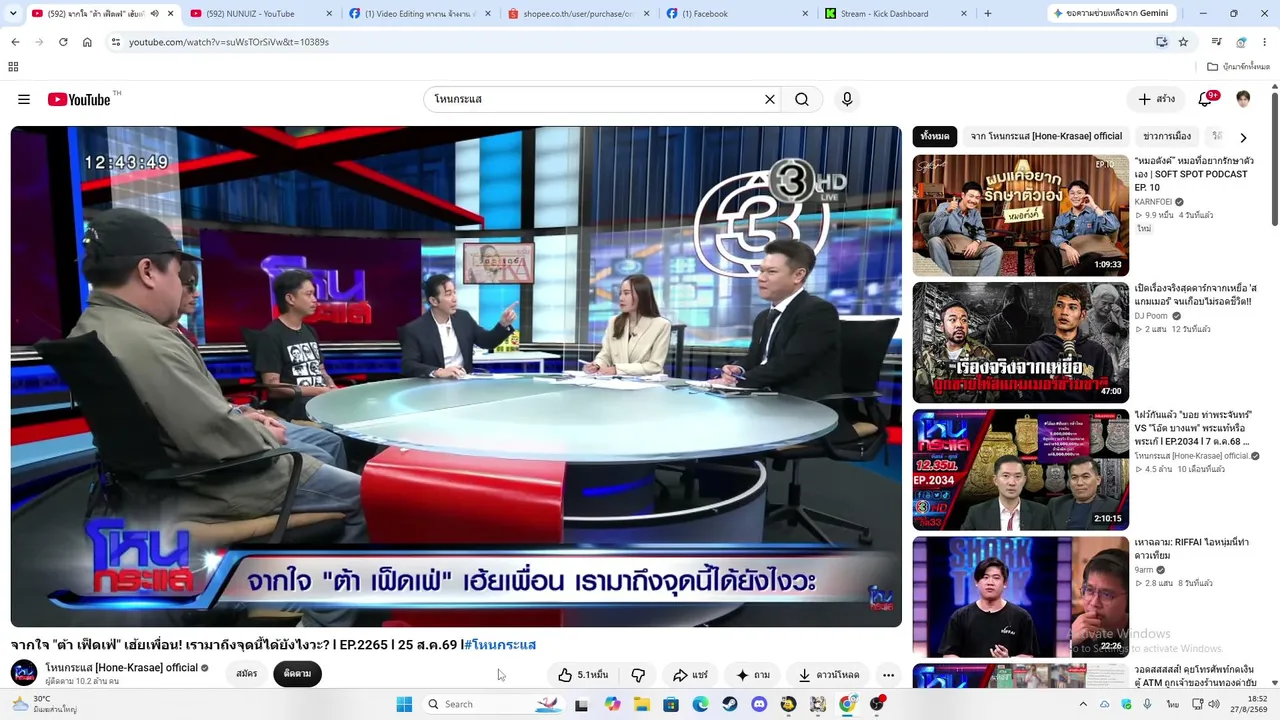Click the สร้าง create button
The height and width of the screenshot is (720, 1280).
[1157, 99]
